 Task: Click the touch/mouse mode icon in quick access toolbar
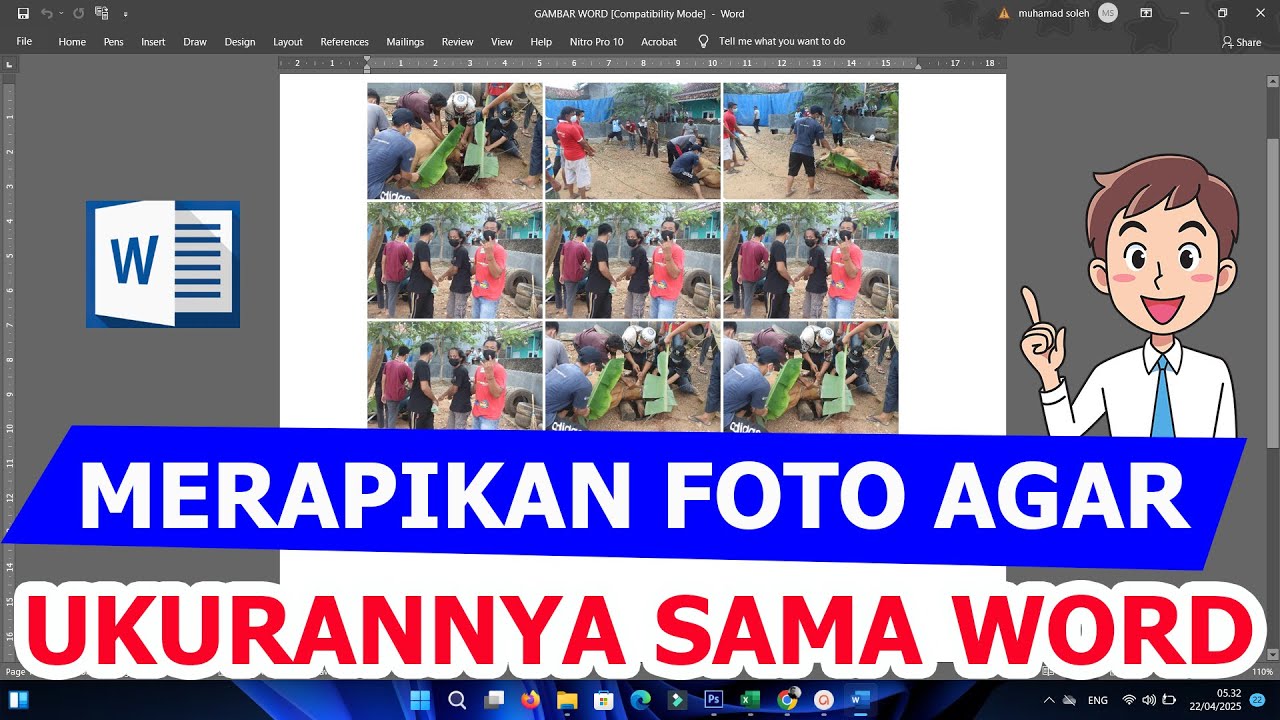(101, 13)
